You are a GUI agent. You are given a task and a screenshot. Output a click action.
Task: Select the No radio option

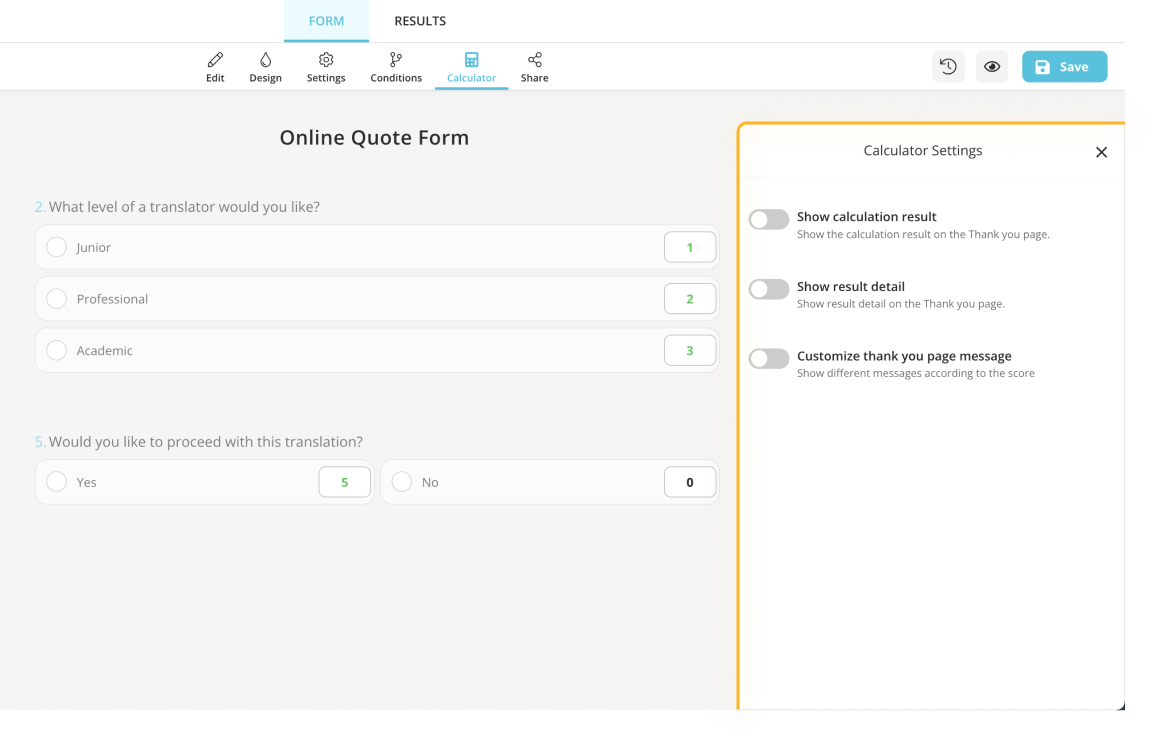402,482
